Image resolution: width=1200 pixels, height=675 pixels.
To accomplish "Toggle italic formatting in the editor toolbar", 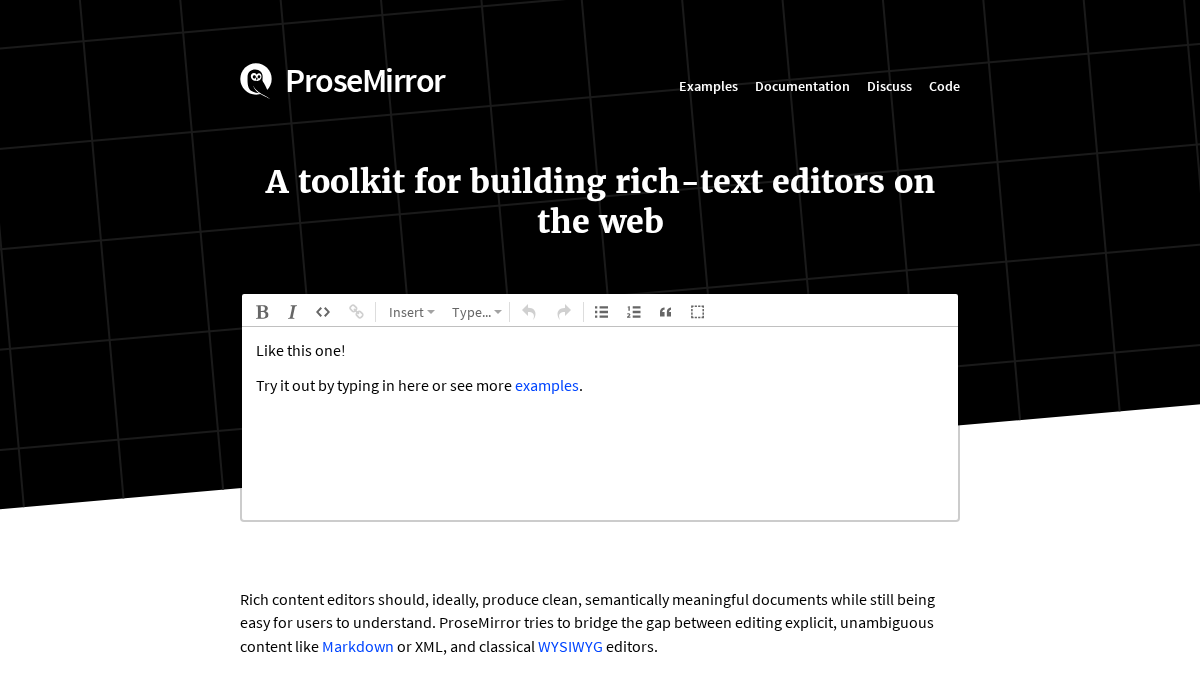I will [x=292, y=312].
